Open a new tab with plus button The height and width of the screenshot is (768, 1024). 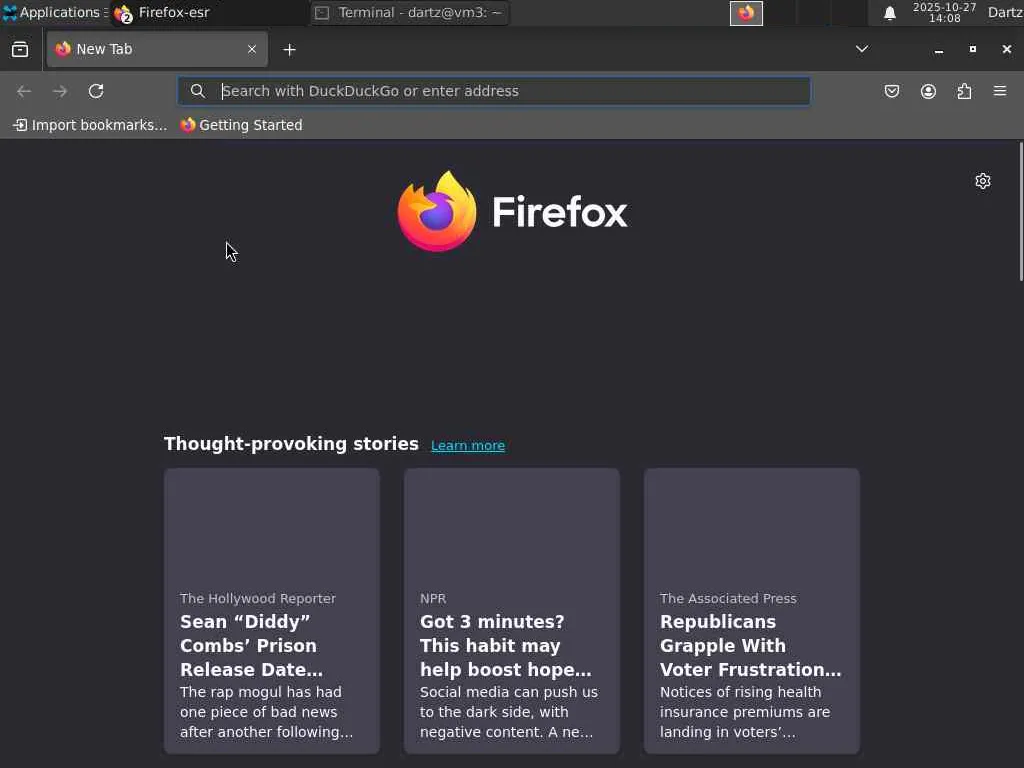[x=289, y=50]
